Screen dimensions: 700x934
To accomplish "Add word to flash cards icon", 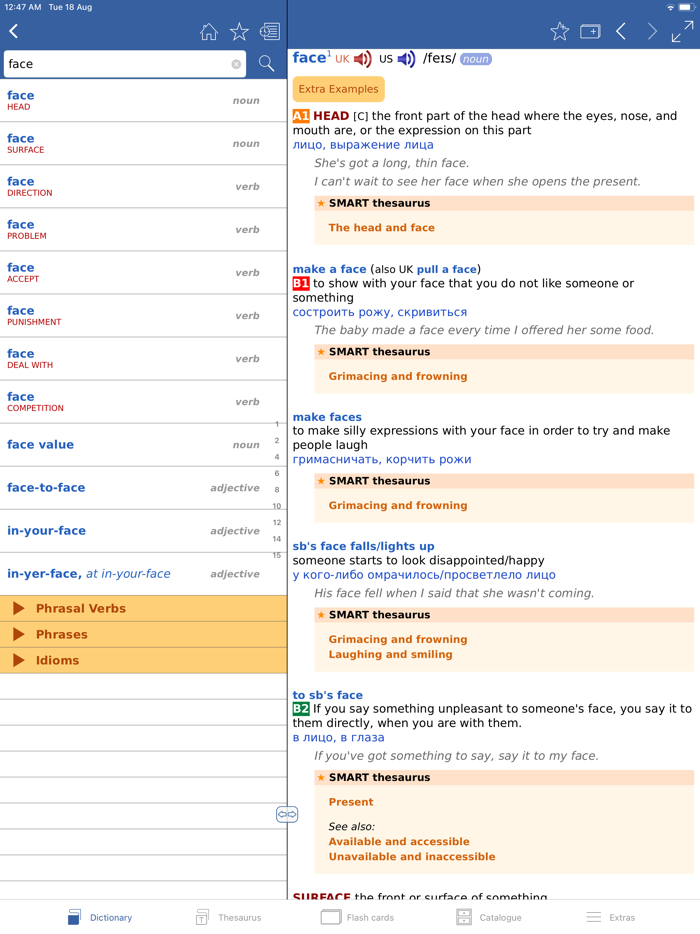I will click(590, 31).
